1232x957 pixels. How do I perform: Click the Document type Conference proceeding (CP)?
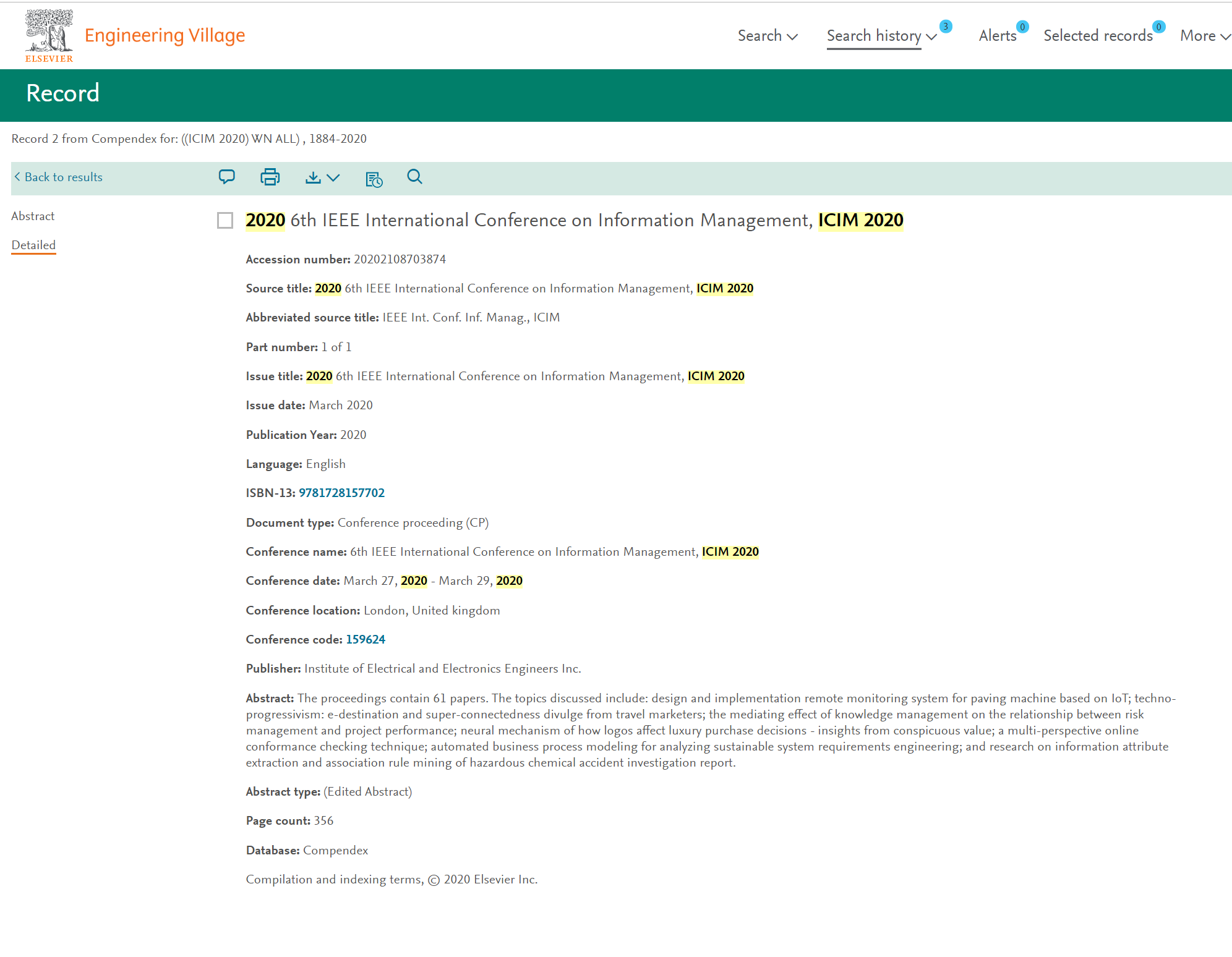tap(413, 522)
